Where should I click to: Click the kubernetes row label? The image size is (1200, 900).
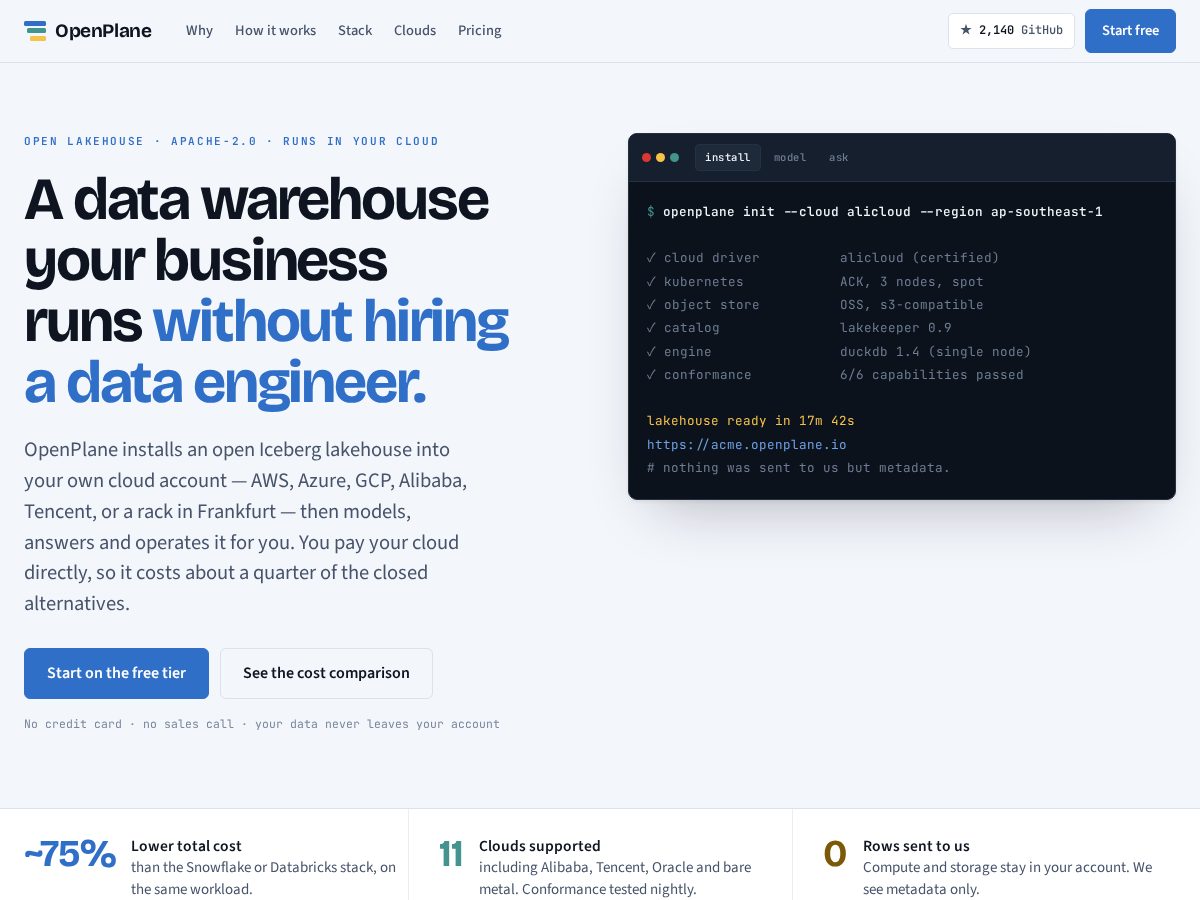[703, 282]
